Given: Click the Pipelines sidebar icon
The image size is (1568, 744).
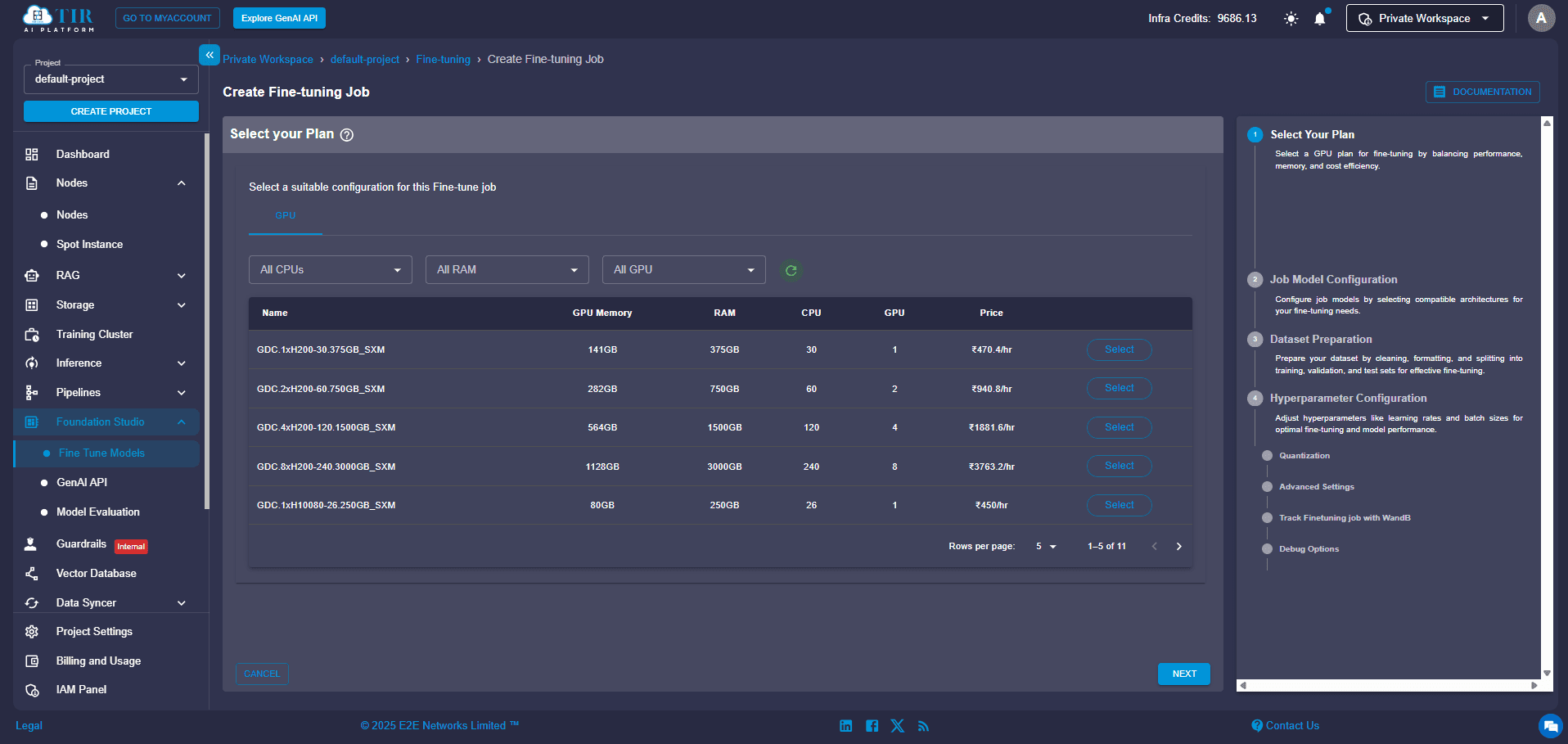Looking at the screenshot, I should 32,392.
